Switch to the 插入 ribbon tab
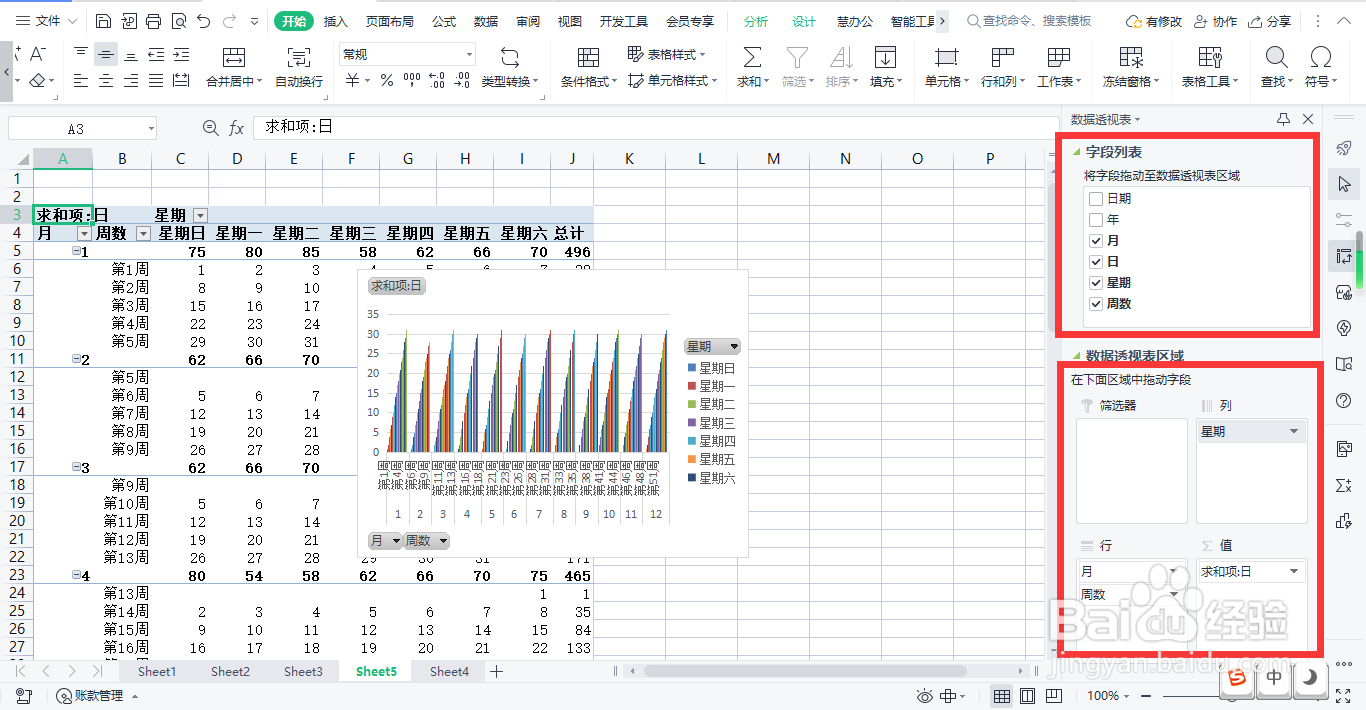Image resolution: width=1366 pixels, height=710 pixels. pos(335,20)
